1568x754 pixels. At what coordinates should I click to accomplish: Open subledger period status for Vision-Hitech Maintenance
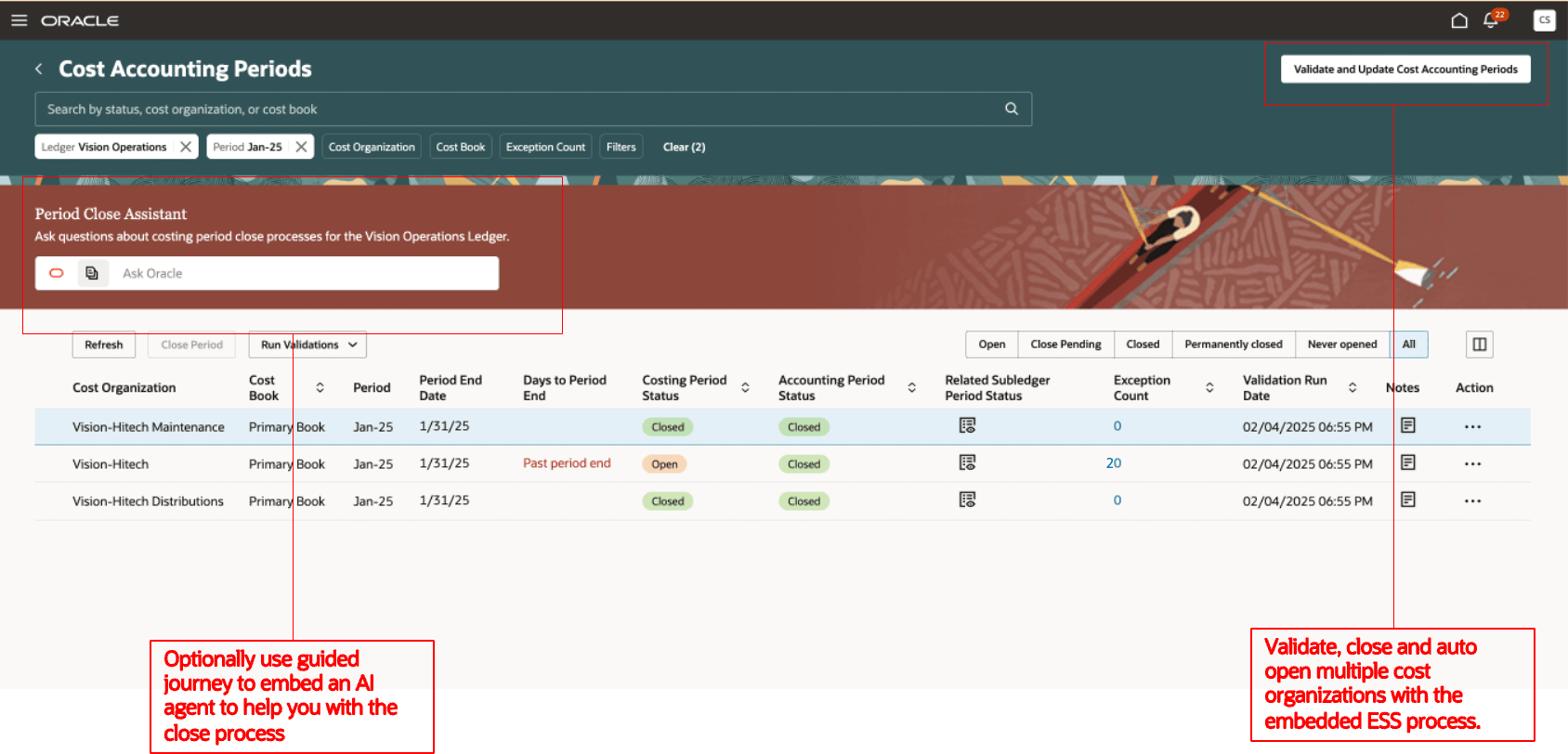[x=967, y=425]
